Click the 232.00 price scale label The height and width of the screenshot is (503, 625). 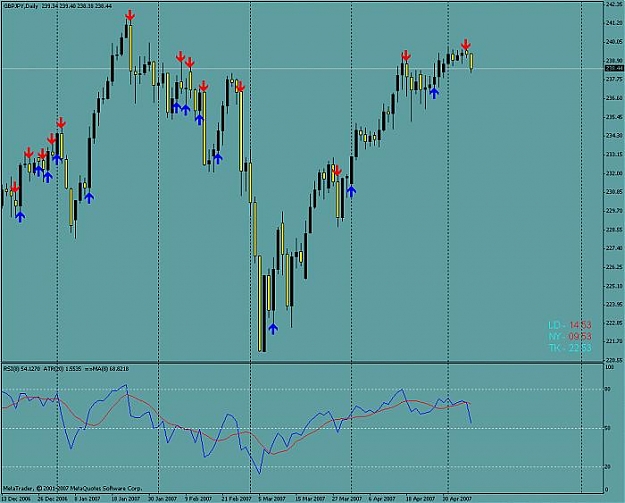point(614,173)
